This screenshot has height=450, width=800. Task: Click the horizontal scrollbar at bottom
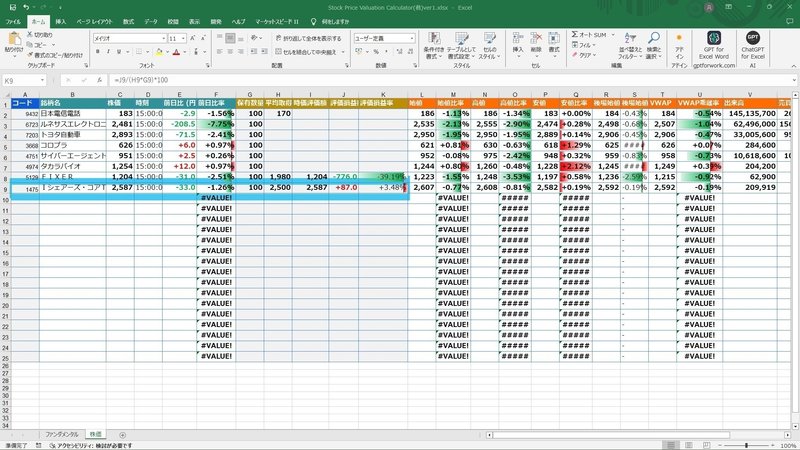(612, 435)
